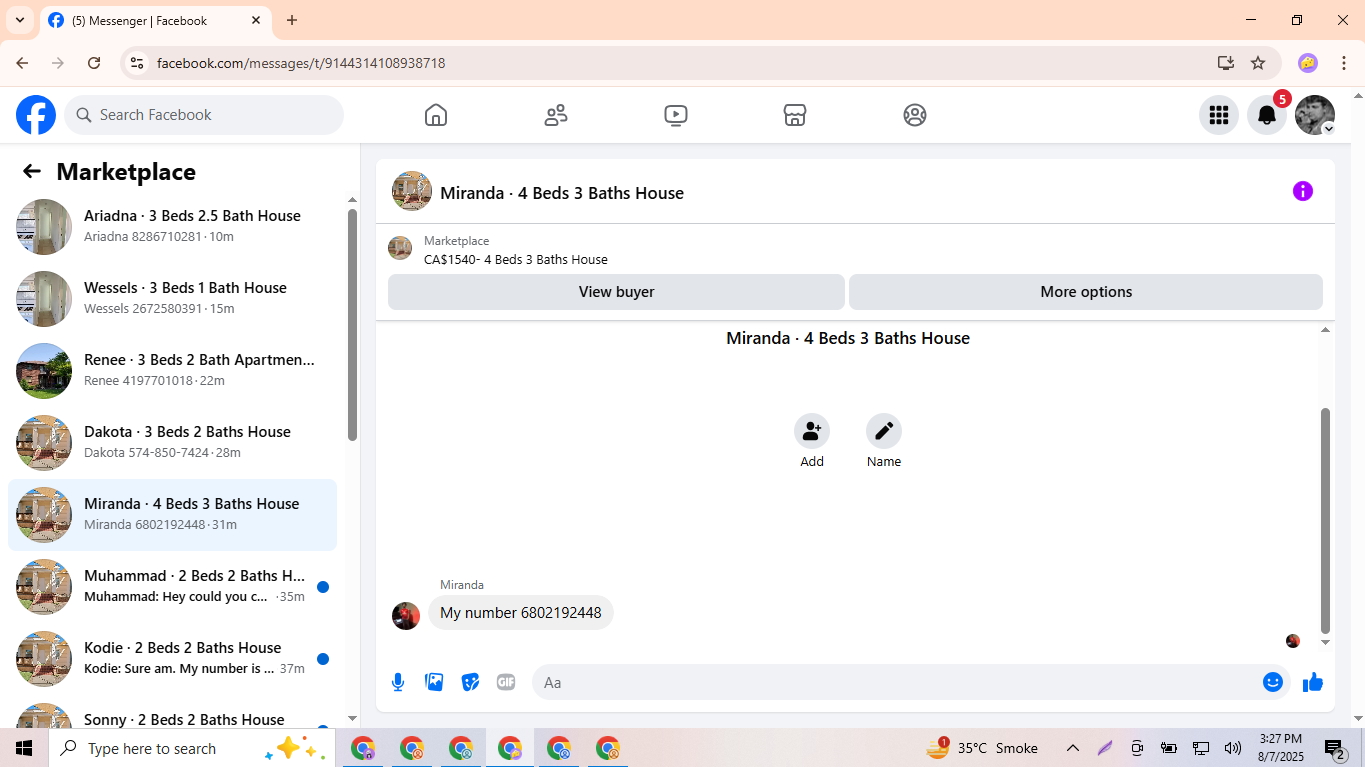Open the Wessels 3 Beds 1 Bath conversation

coord(172,299)
